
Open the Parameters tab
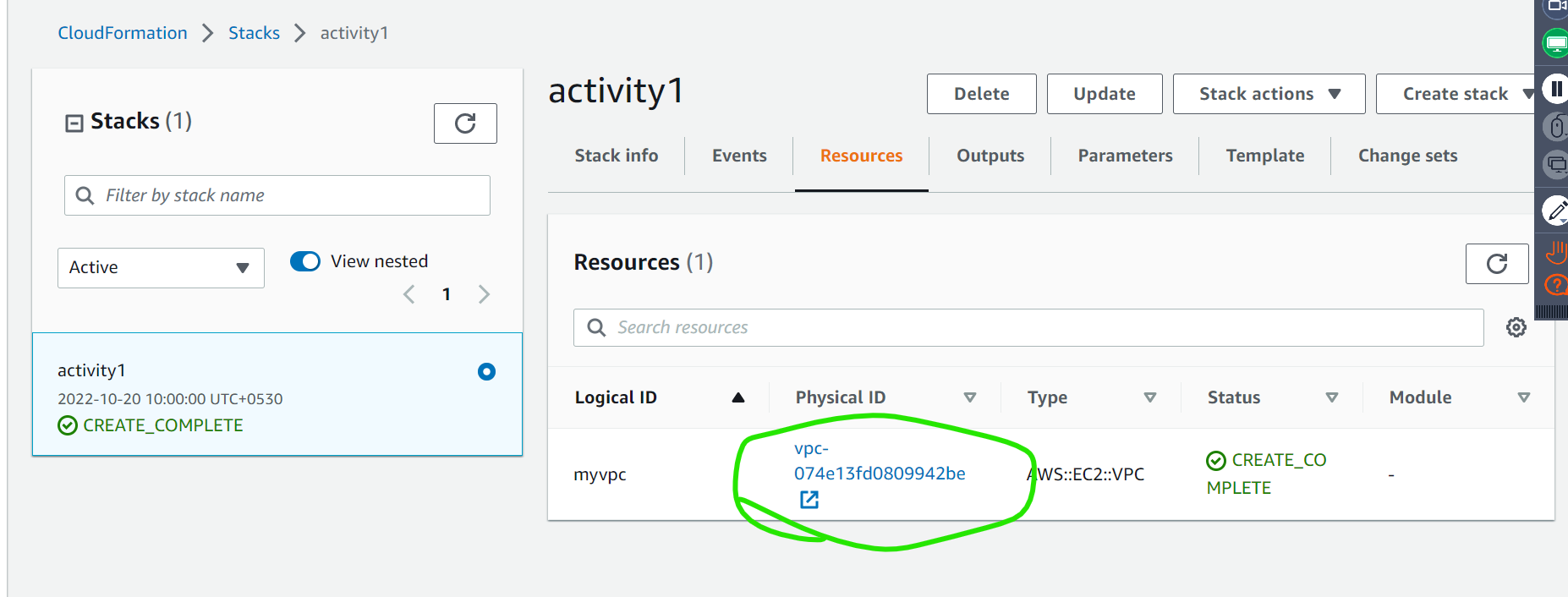pos(1125,156)
